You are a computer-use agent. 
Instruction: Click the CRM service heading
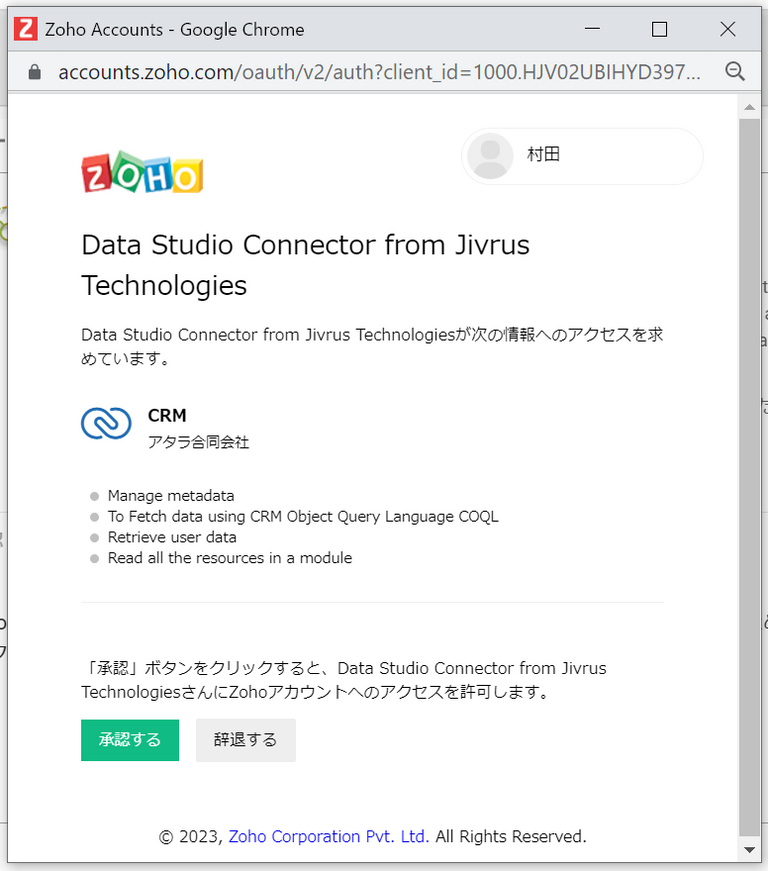167,416
